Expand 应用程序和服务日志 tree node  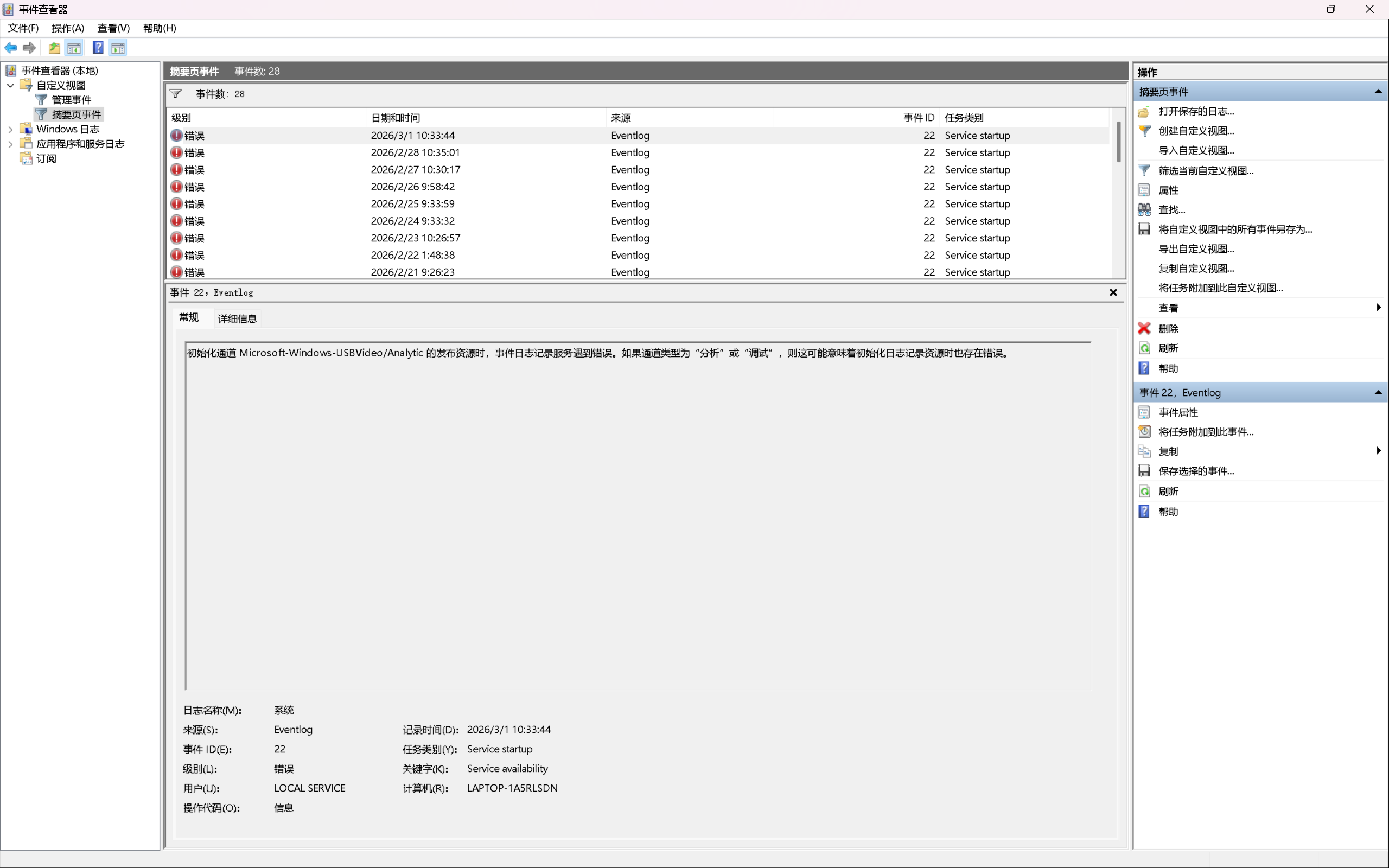click(10, 144)
